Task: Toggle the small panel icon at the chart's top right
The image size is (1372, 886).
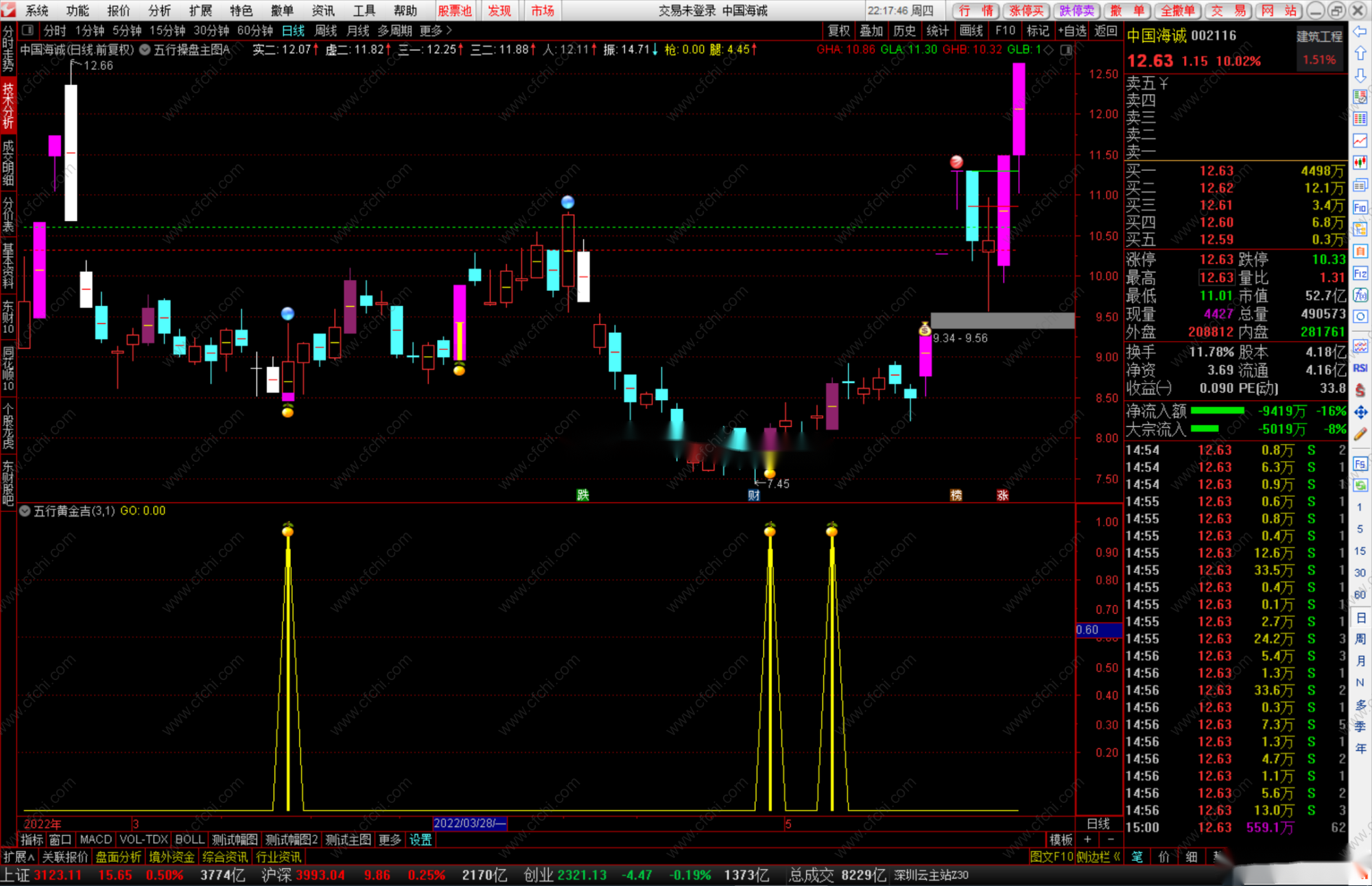Action: (1065, 49)
